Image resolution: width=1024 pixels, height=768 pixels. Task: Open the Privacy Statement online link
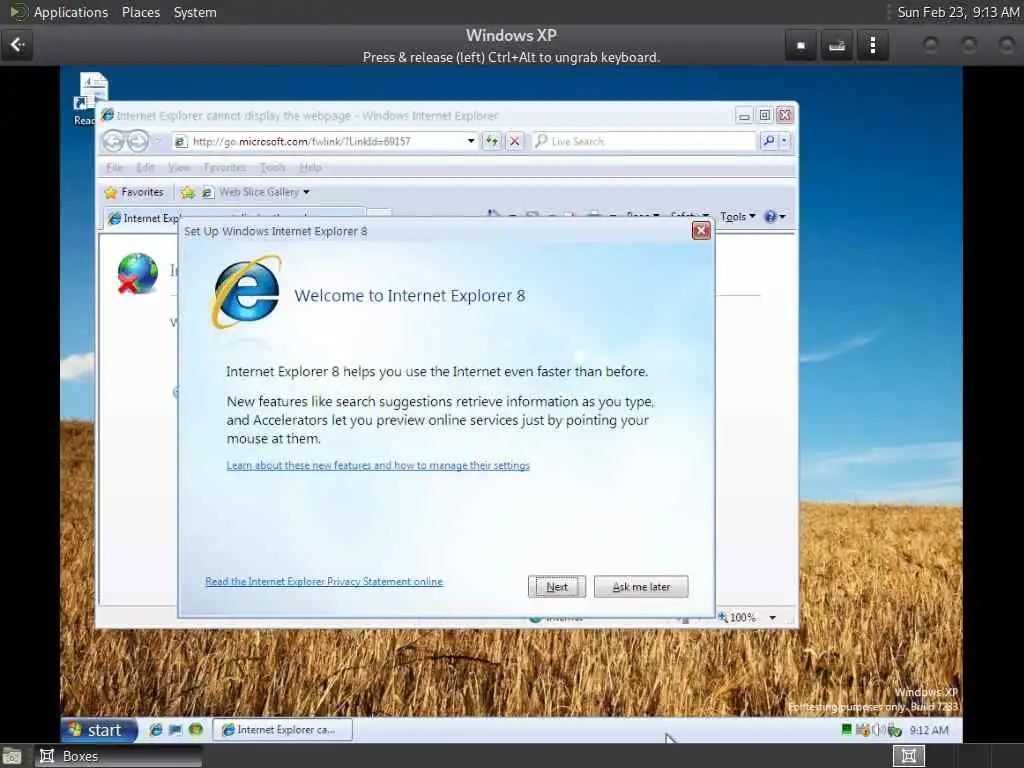pyautogui.click(x=324, y=581)
